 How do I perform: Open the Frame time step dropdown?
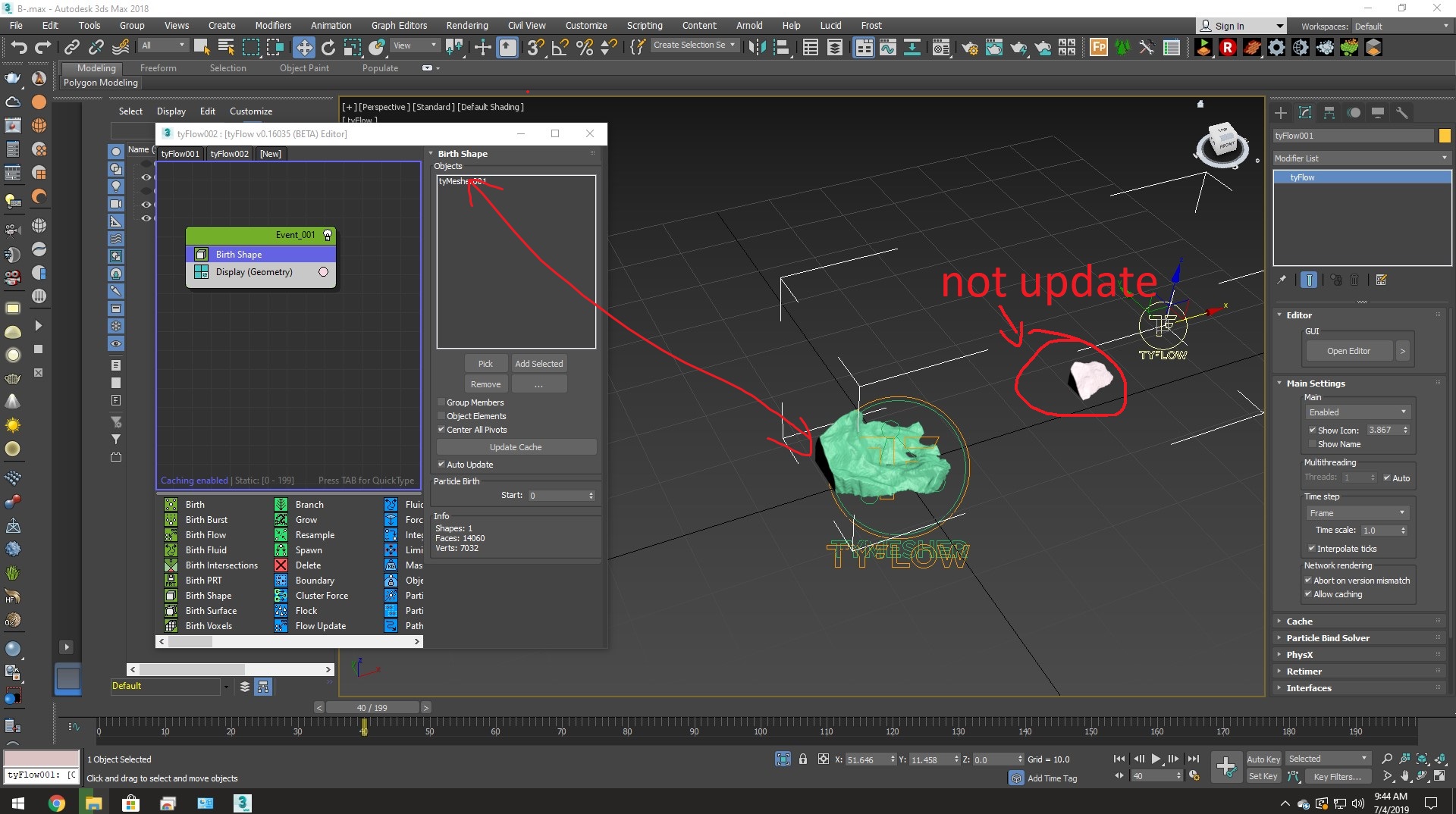(x=1357, y=513)
